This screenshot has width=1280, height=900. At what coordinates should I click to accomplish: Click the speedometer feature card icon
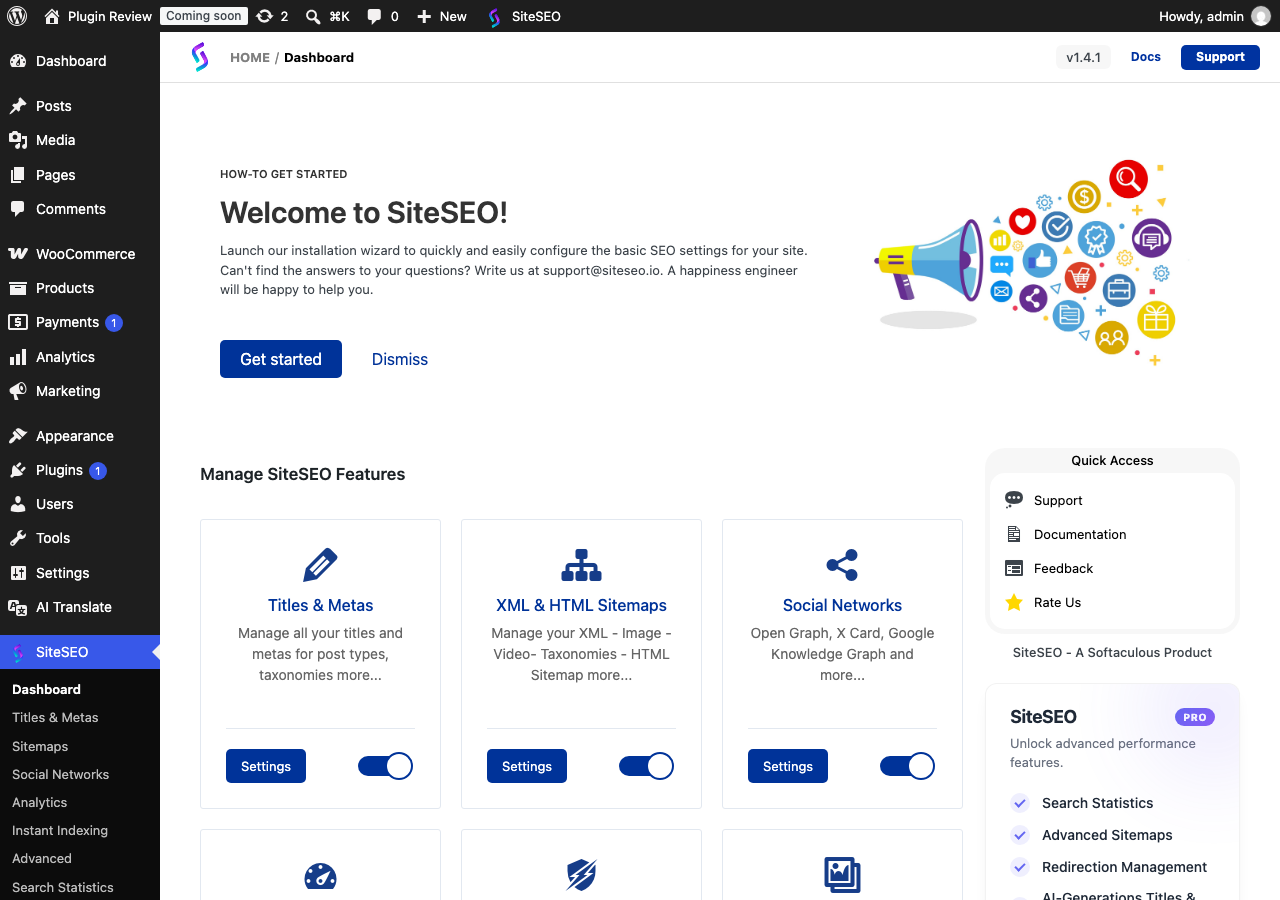tap(320, 876)
